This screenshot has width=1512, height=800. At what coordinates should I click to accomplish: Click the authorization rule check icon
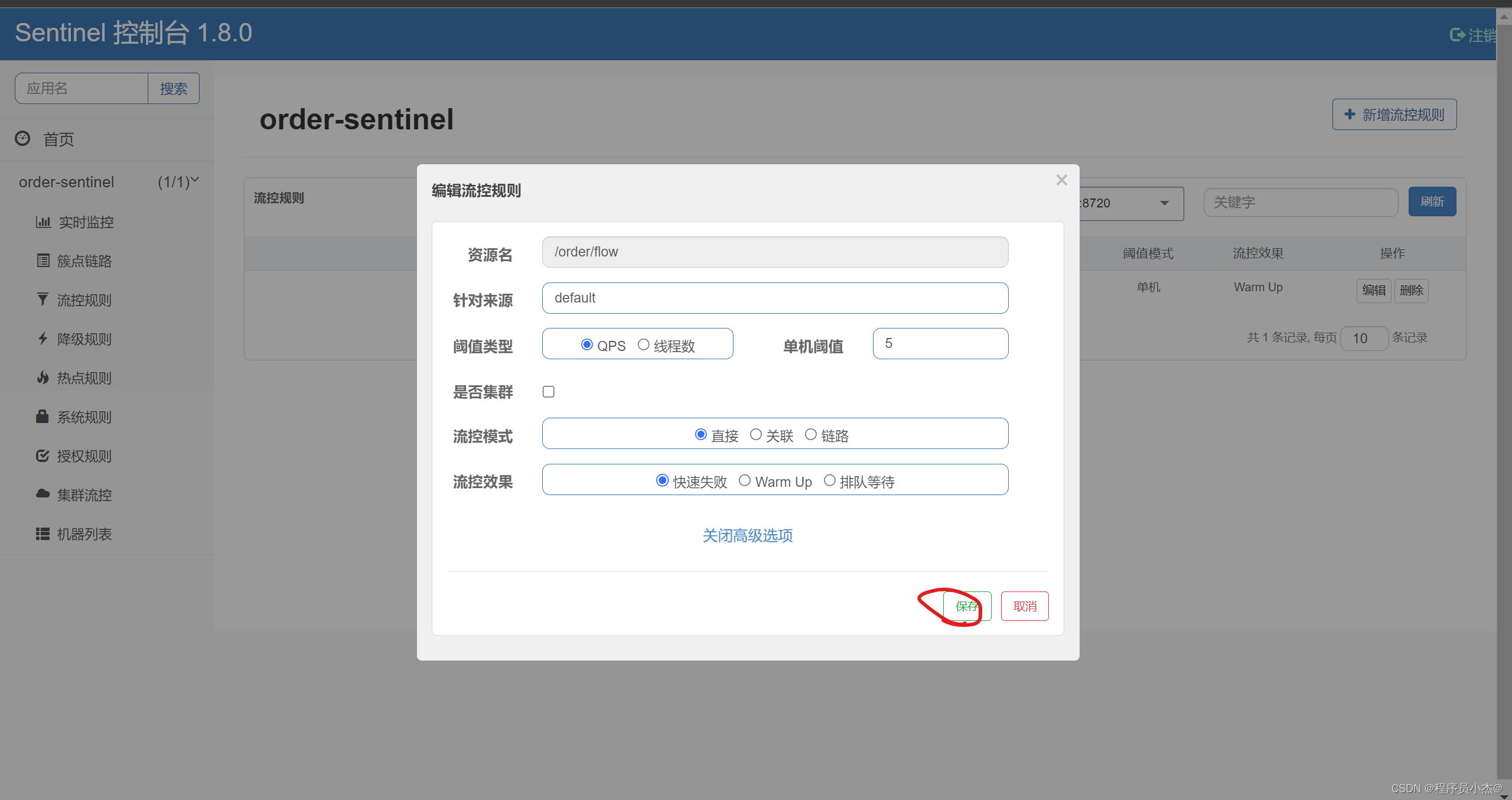(x=43, y=456)
